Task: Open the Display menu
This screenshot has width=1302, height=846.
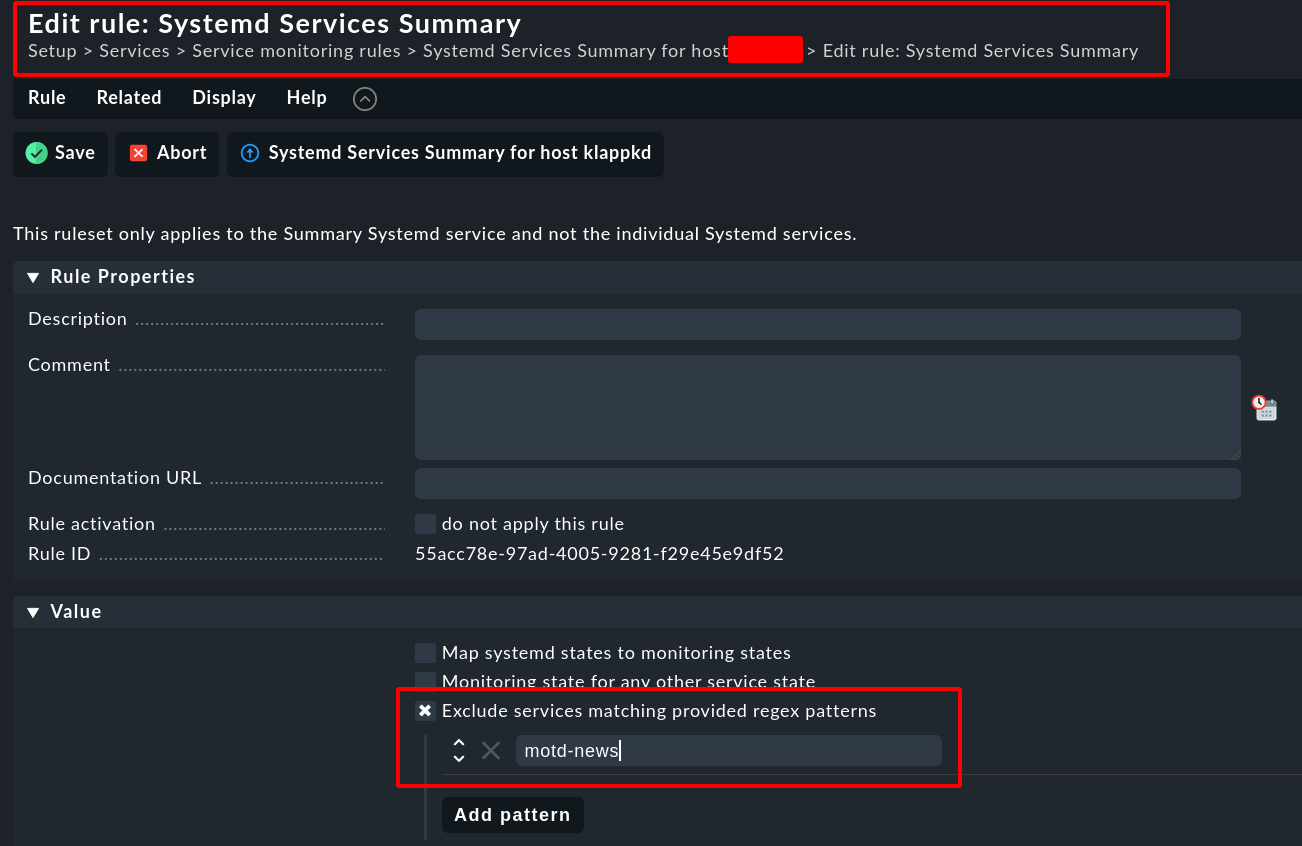Action: [x=224, y=98]
